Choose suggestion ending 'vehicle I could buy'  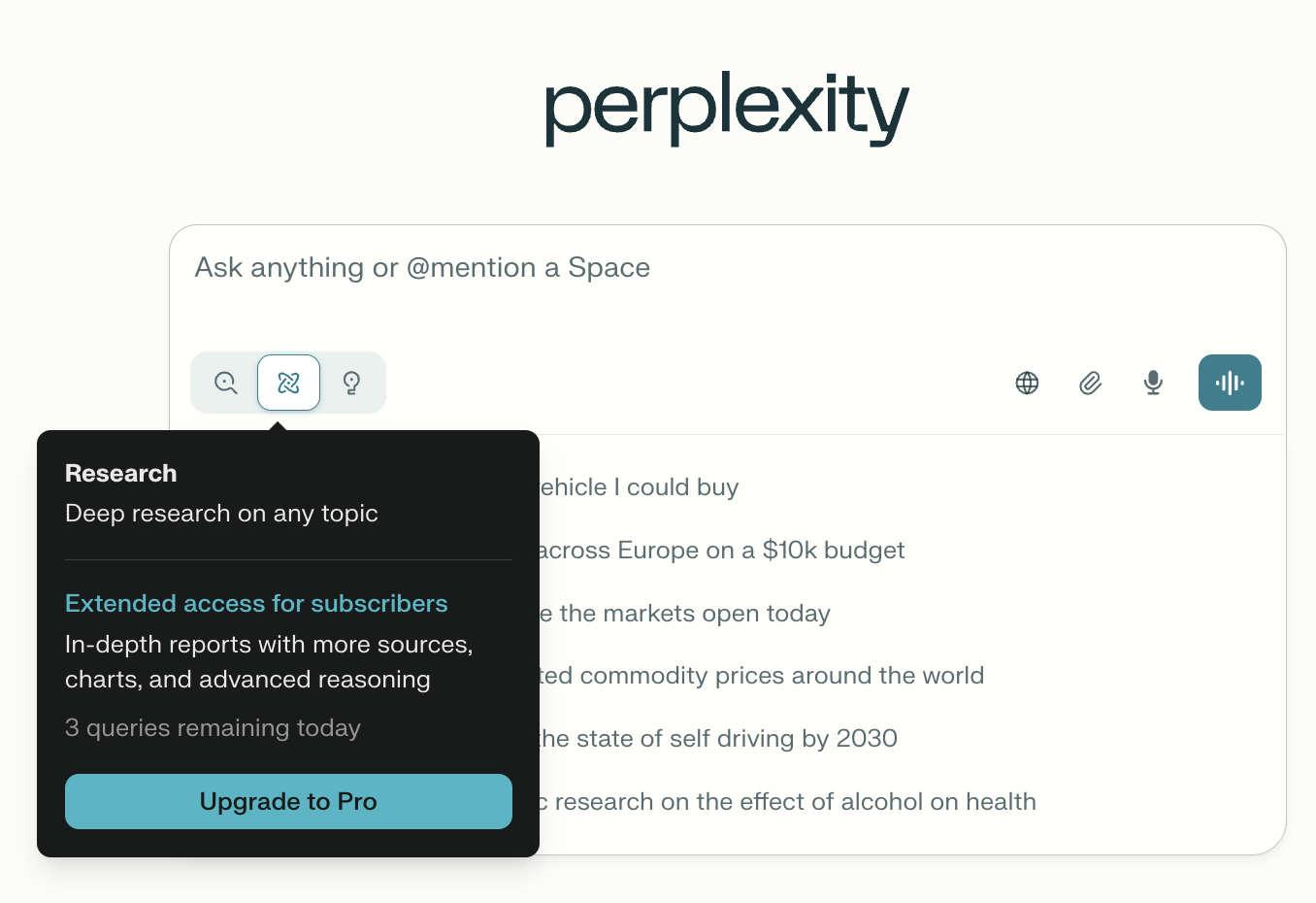tap(640, 487)
